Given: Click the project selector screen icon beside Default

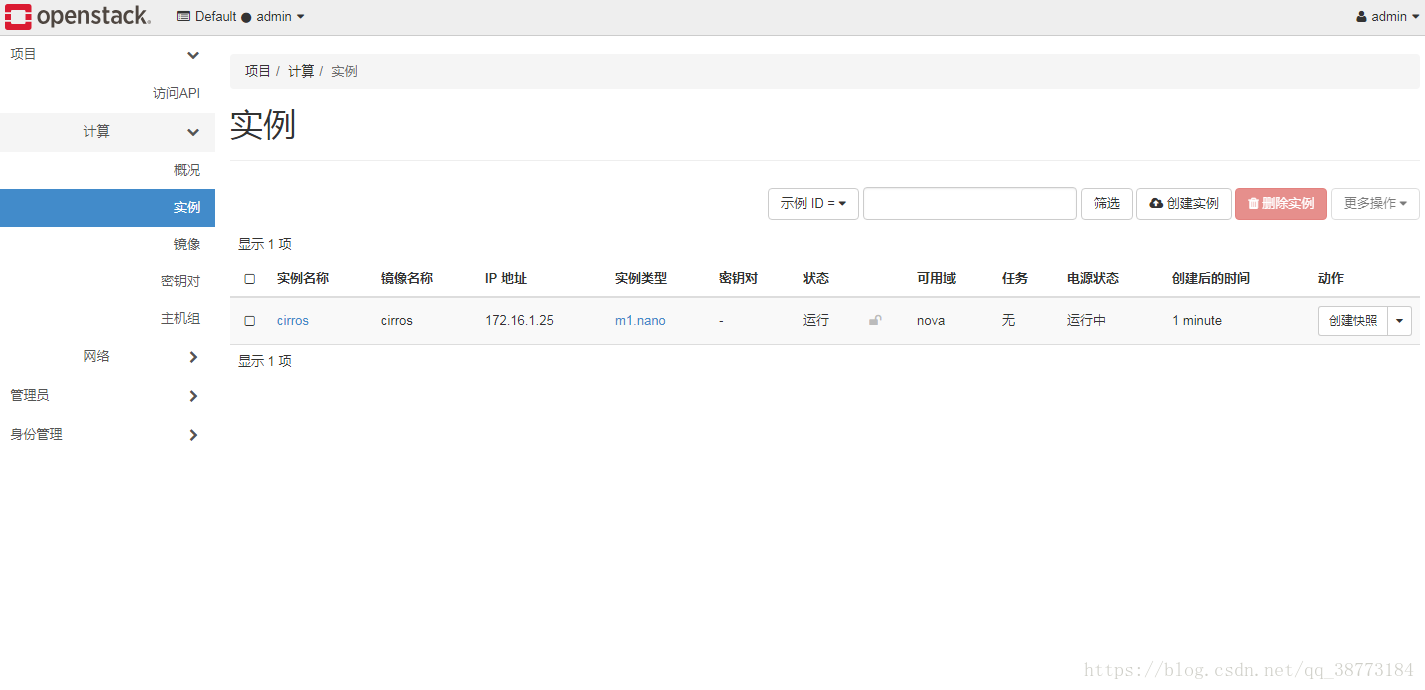Looking at the screenshot, I should tap(183, 16).
